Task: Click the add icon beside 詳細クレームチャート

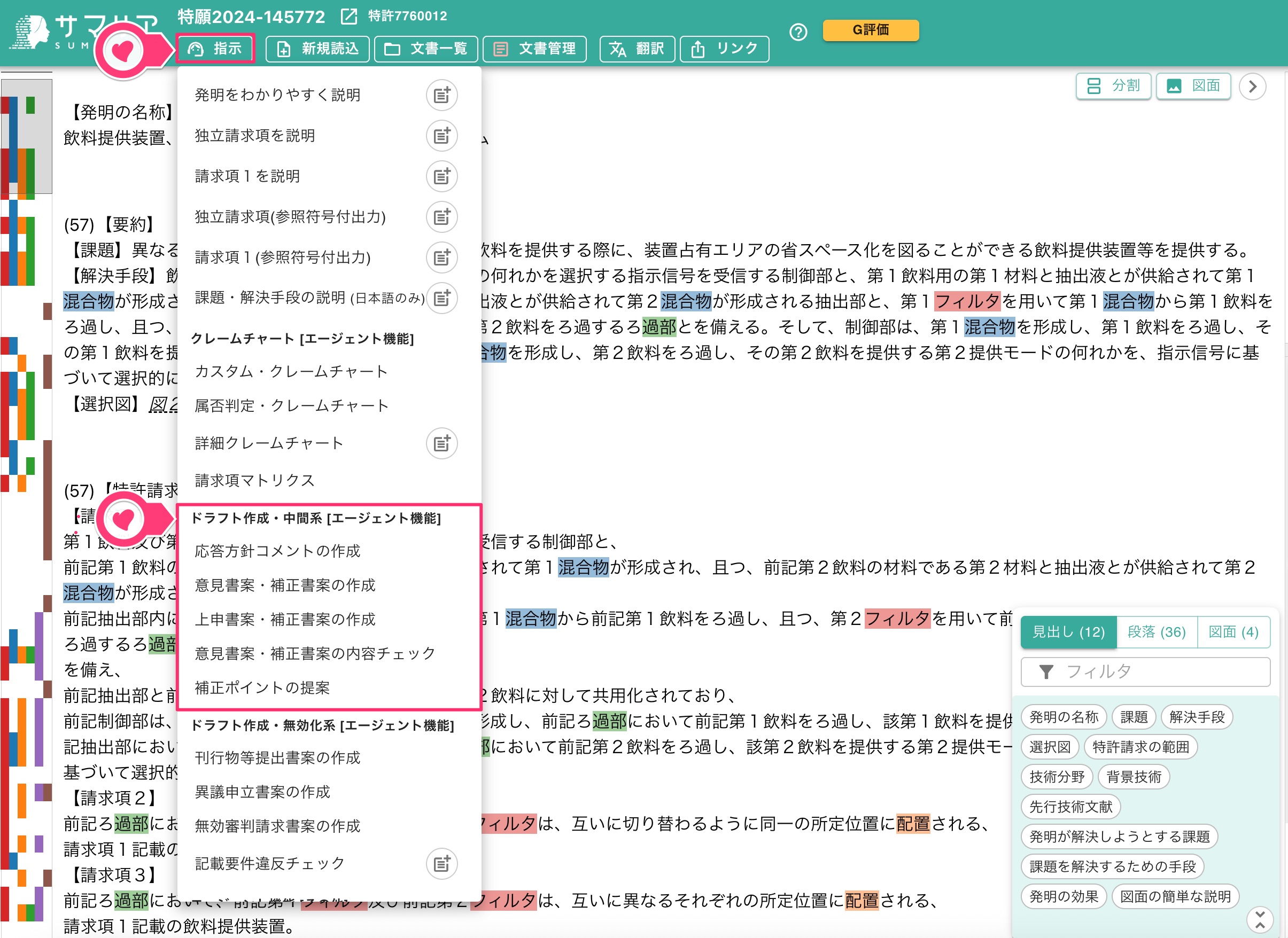Action: (x=441, y=443)
